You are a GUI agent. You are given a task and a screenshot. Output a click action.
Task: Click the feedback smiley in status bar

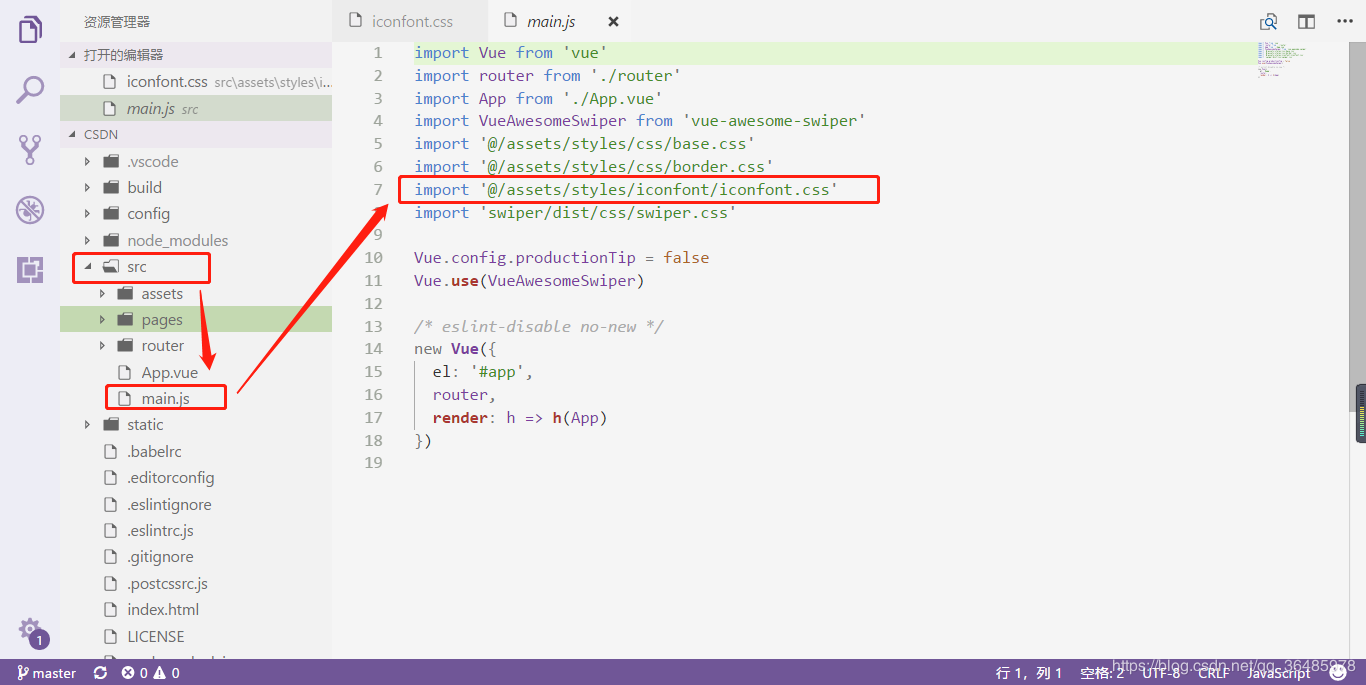(1338, 673)
